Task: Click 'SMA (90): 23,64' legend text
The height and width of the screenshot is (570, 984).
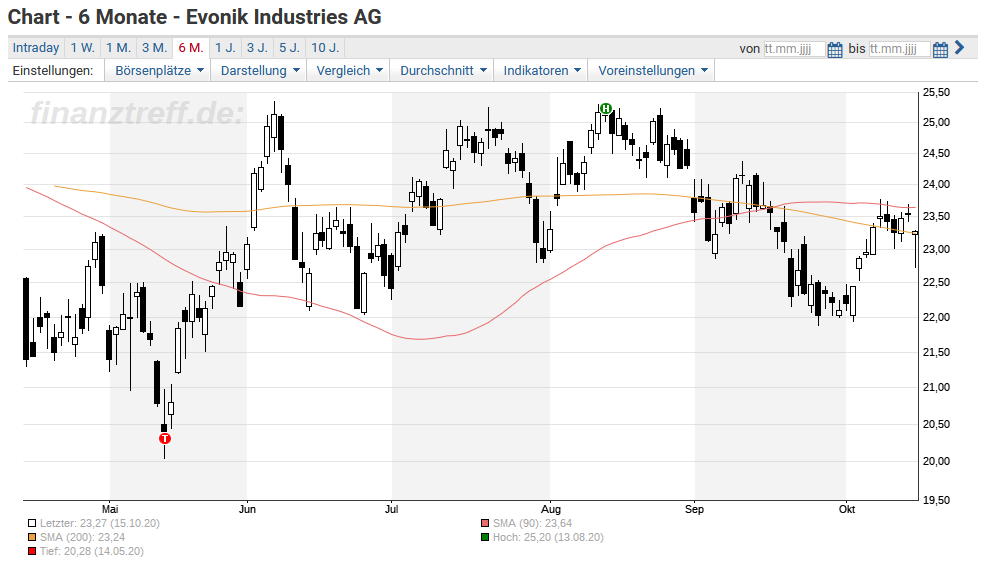Action: pos(532,523)
